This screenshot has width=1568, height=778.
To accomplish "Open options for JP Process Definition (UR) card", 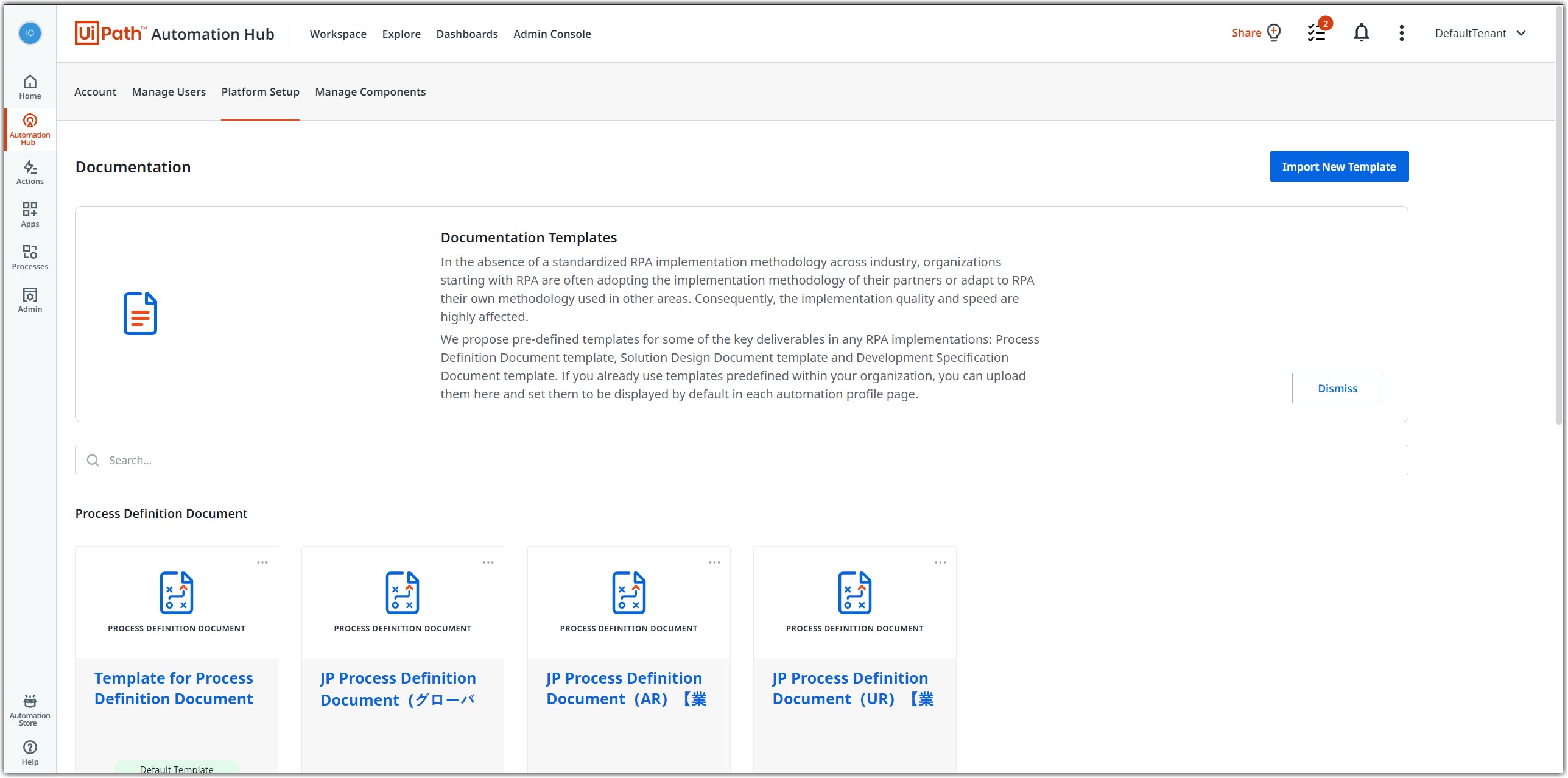I will (x=940, y=562).
